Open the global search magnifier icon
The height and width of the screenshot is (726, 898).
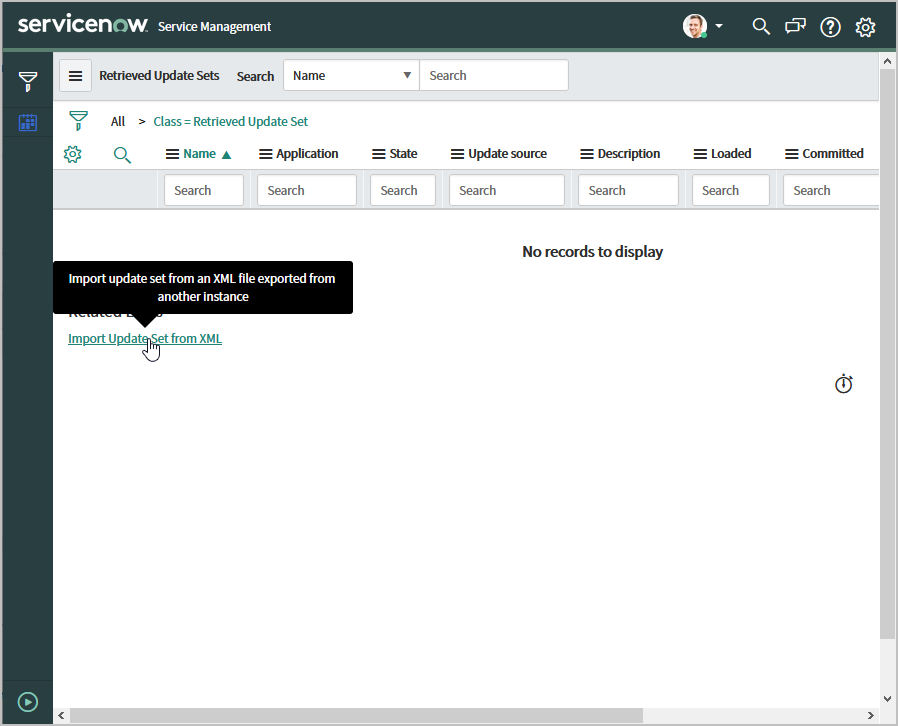761,27
